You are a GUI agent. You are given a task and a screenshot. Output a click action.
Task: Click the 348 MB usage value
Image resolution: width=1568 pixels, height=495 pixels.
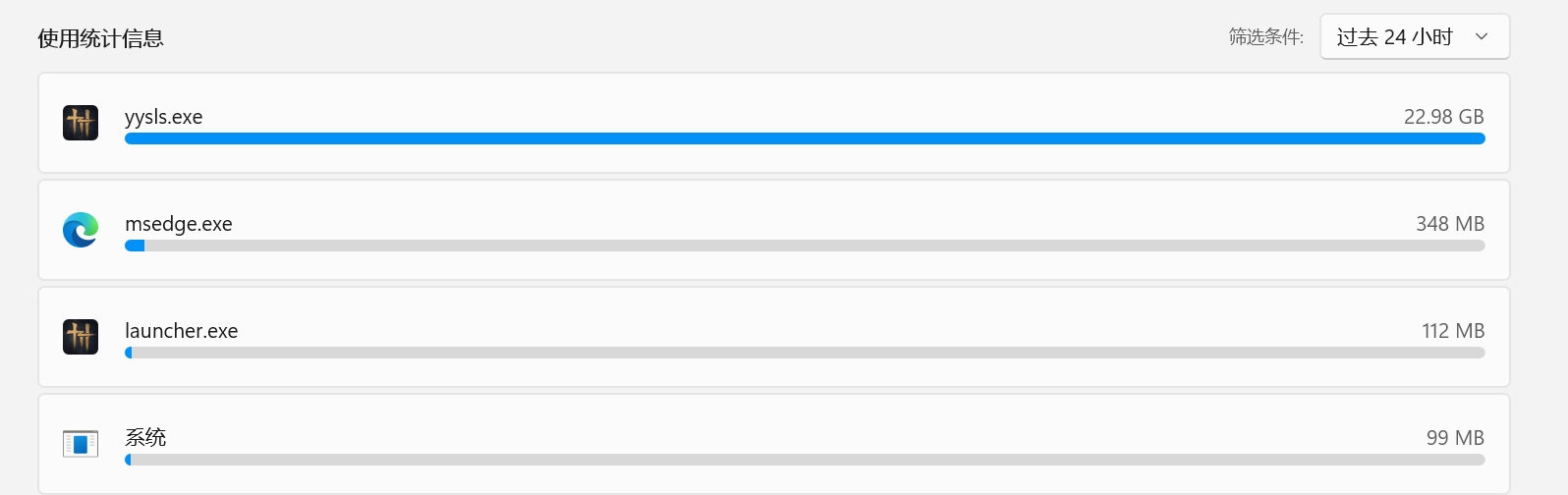(1450, 224)
